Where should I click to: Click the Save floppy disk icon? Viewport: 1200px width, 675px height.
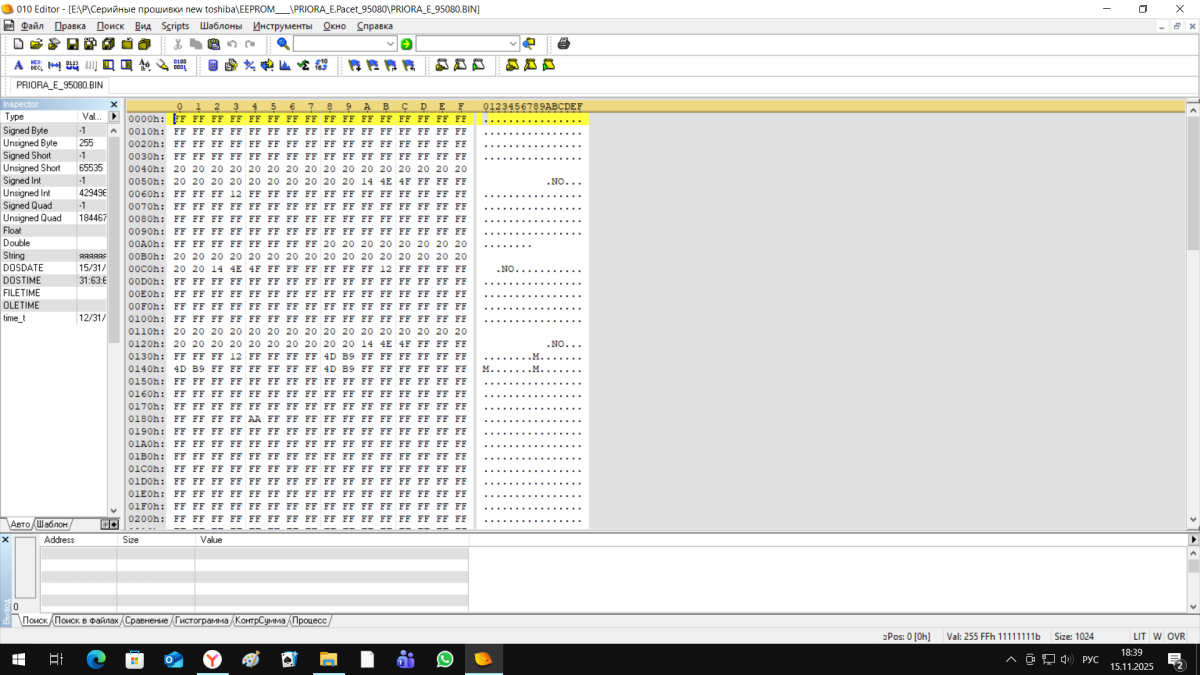pos(72,44)
